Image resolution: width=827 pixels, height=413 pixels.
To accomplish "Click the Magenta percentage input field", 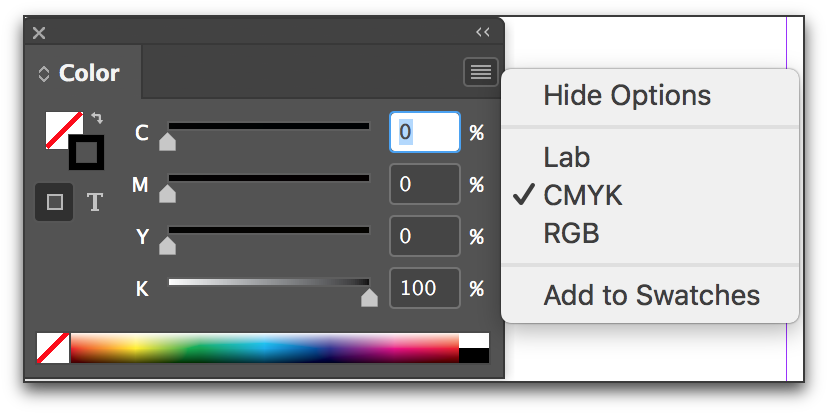I will (x=425, y=184).
